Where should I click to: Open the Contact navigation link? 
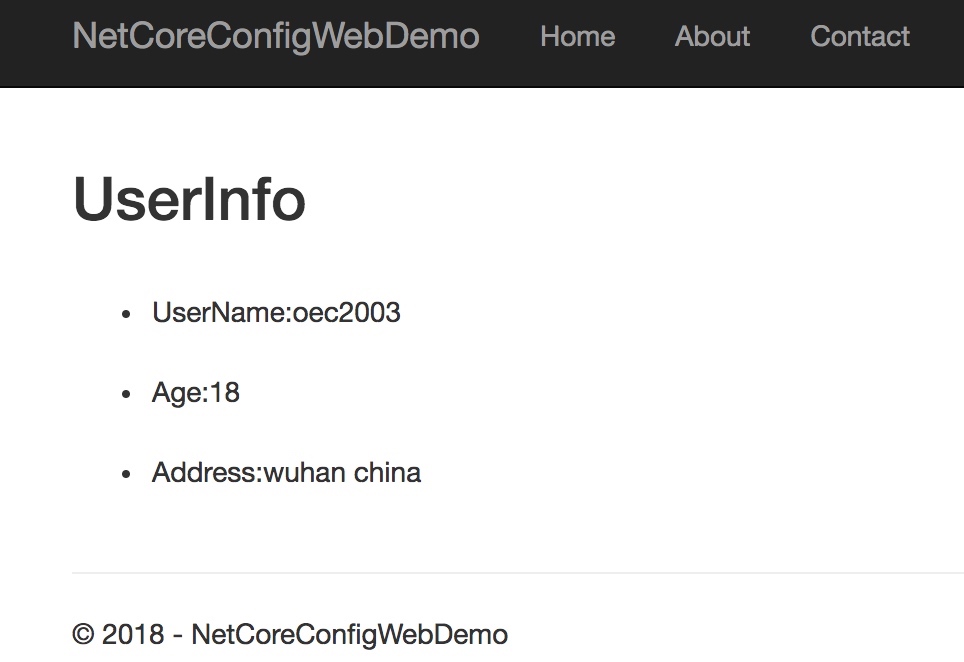click(860, 36)
